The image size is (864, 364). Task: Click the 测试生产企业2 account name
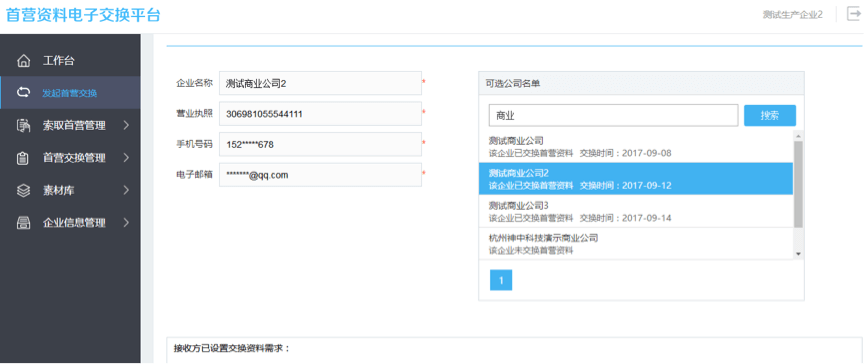click(x=793, y=14)
